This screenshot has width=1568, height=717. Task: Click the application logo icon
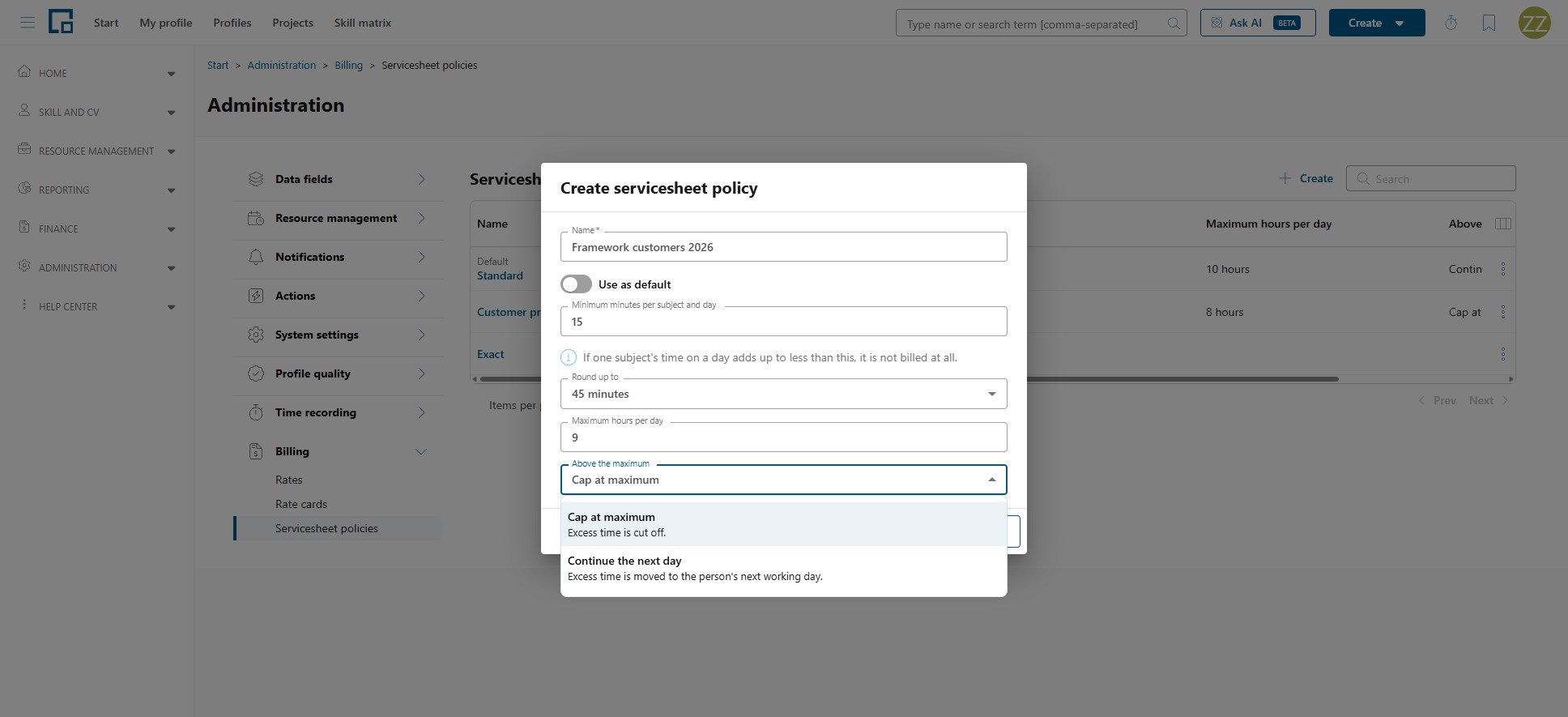61,22
